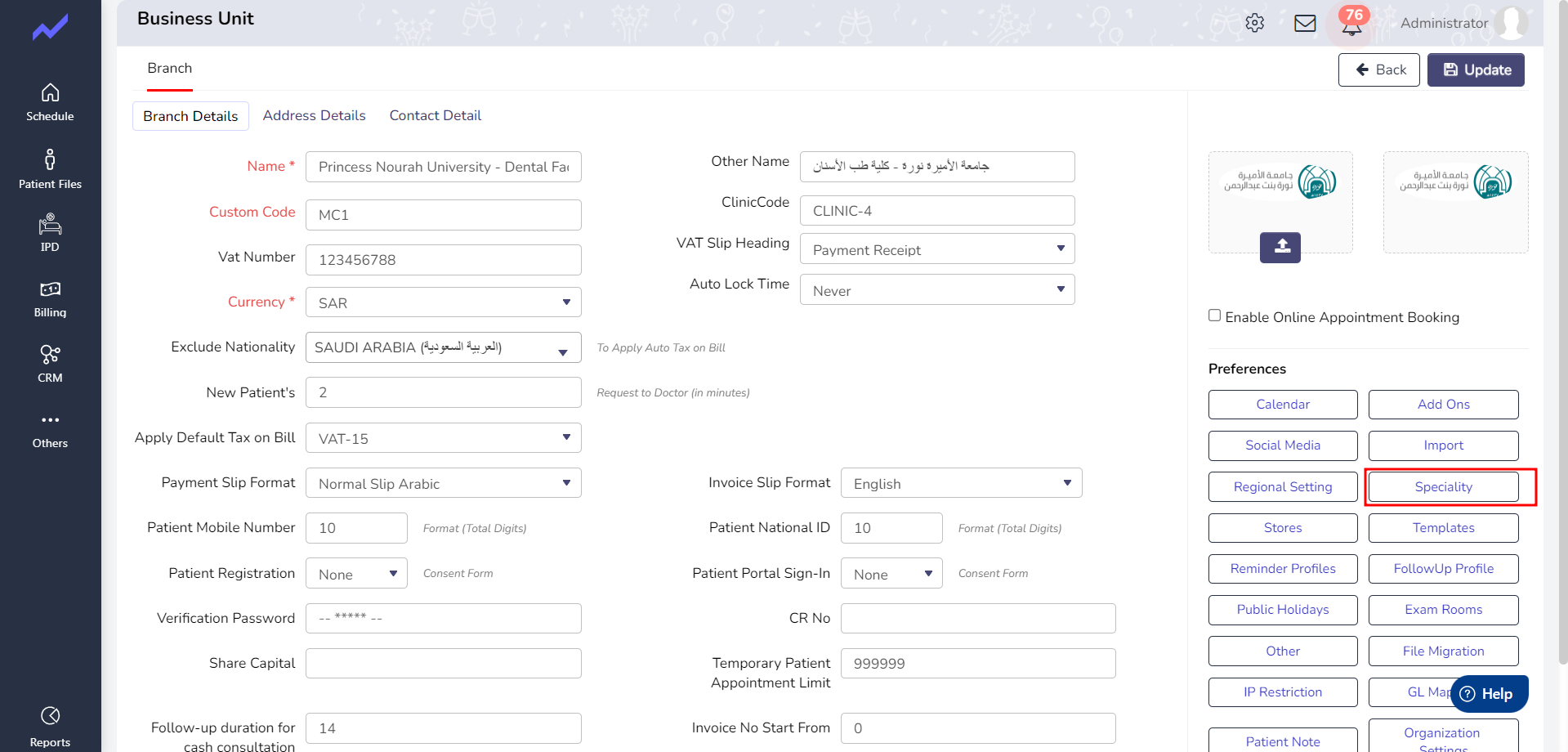Open the settings gear icon
This screenshot has height=752, width=1568.
click(x=1255, y=23)
